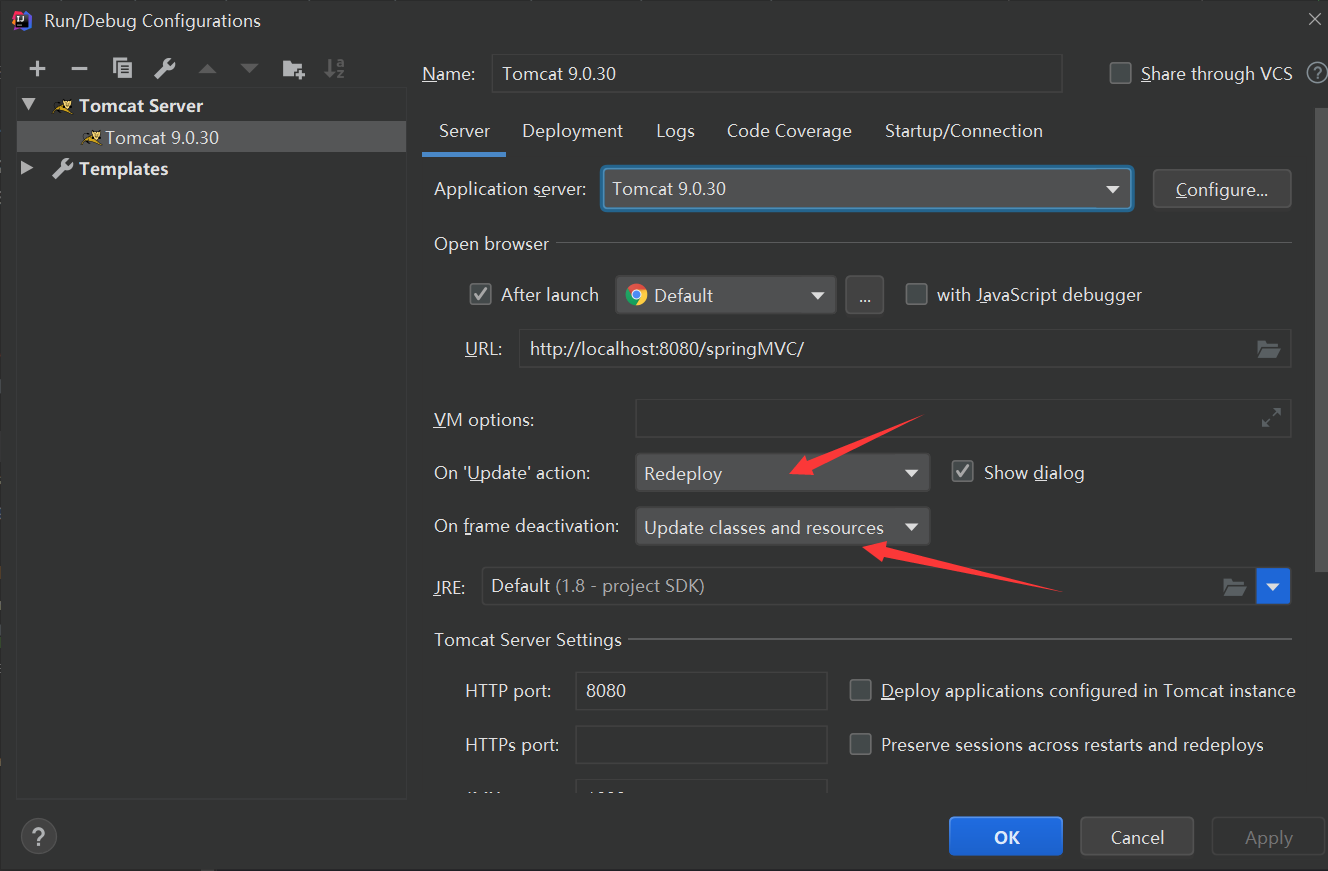Confirm with the OK button
This screenshot has width=1328, height=871.
1006,837
